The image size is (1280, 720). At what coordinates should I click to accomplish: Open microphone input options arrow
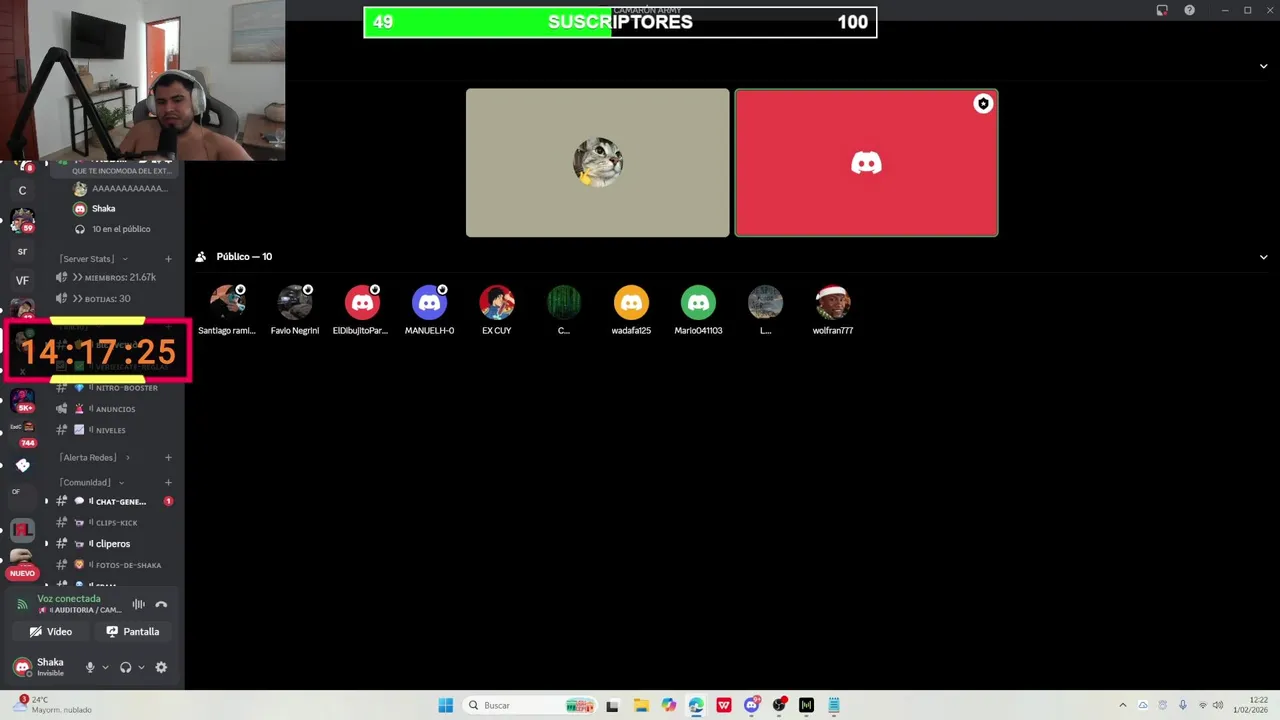click(105, 667)
